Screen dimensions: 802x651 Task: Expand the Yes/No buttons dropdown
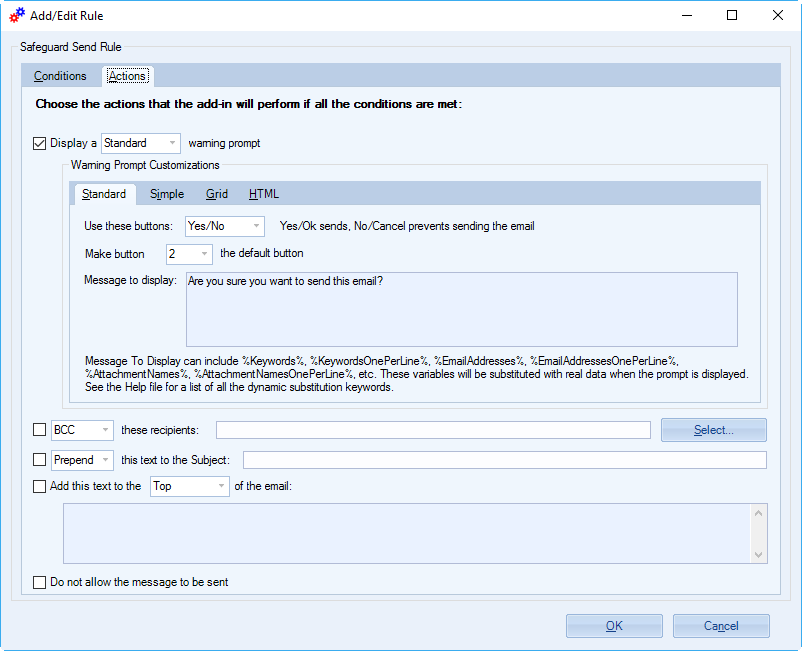click(225, 226)
